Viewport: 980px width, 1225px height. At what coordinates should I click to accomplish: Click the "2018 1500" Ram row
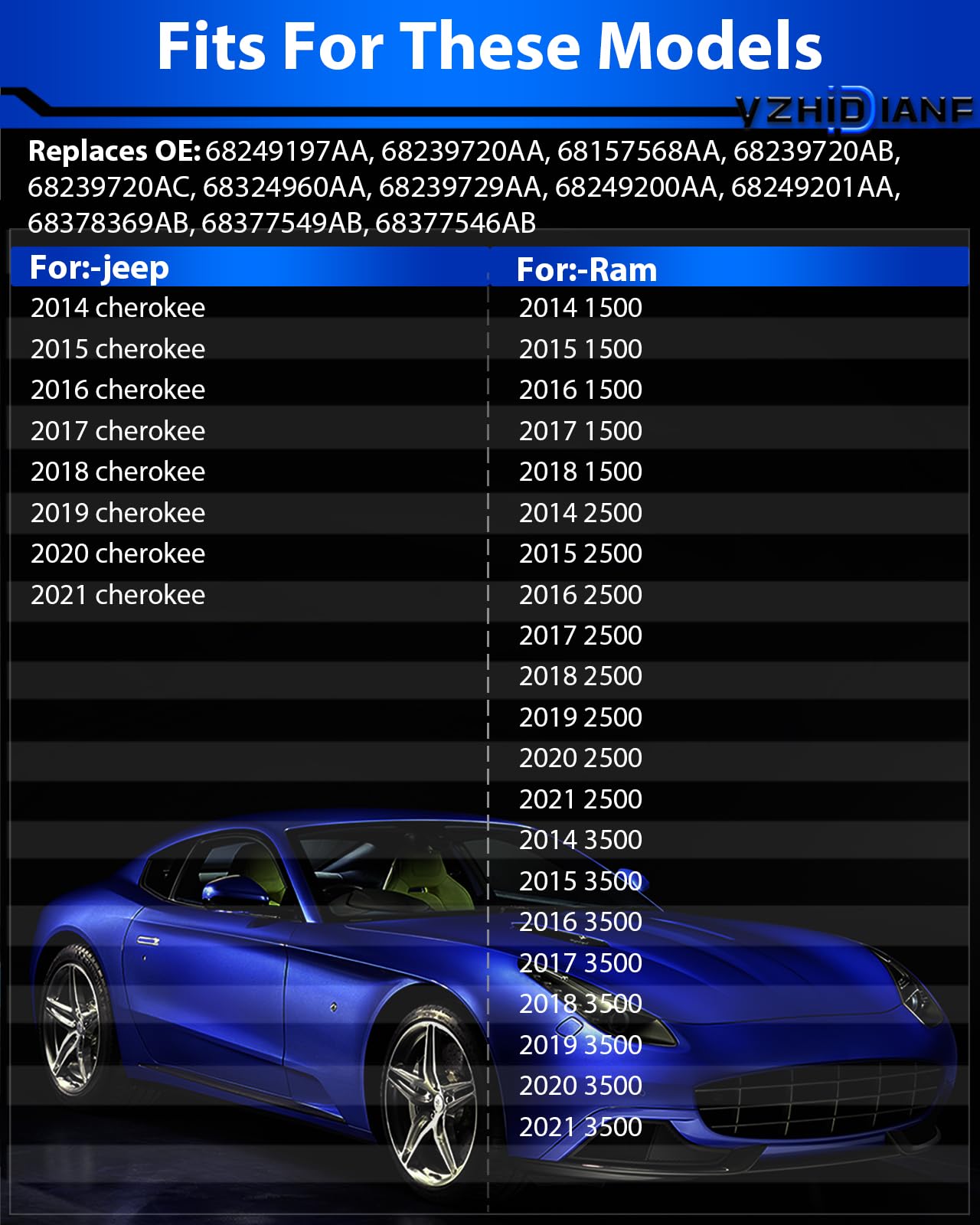(x=580, y=472)
